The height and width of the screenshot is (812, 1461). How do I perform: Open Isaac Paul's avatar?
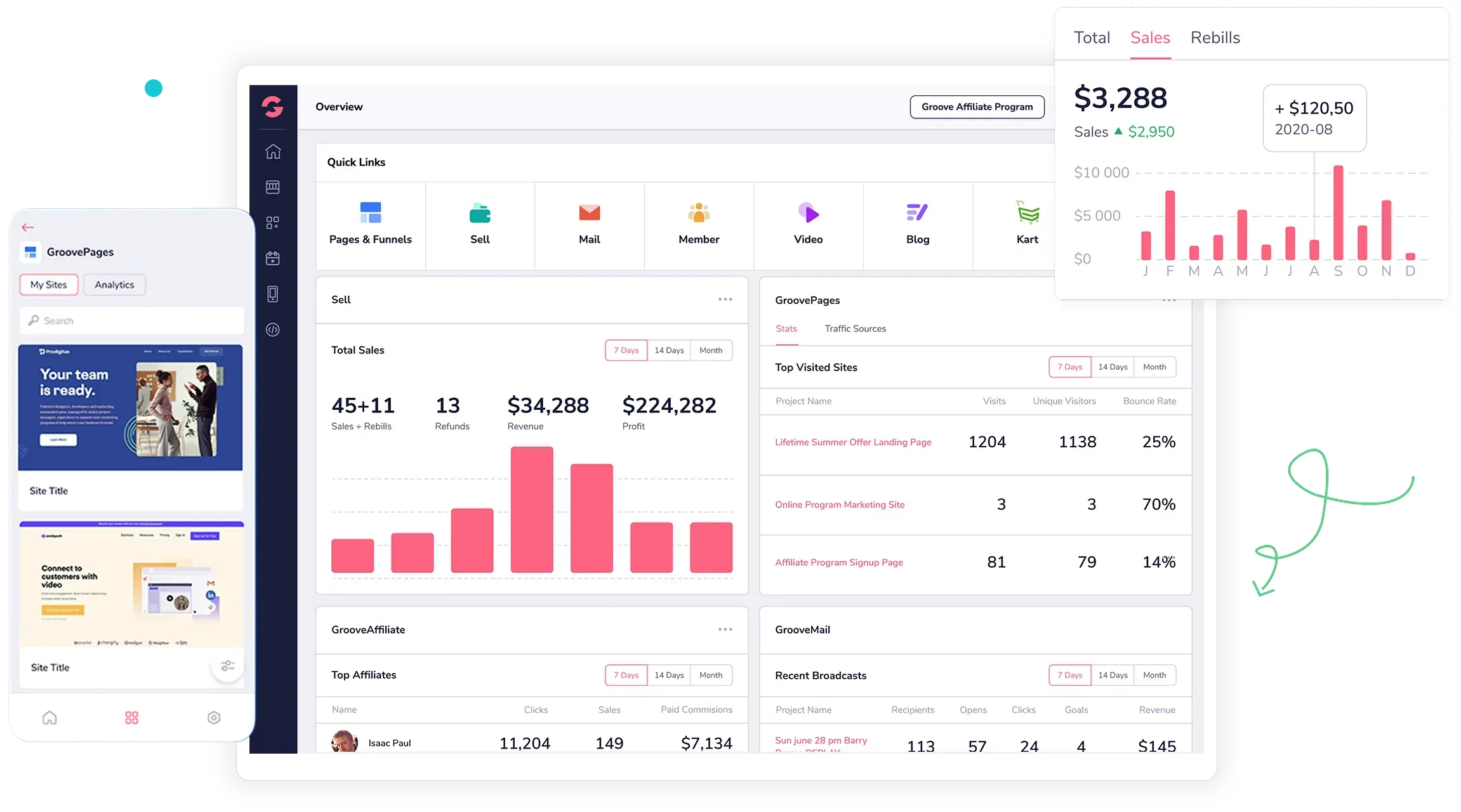(345, 742)
